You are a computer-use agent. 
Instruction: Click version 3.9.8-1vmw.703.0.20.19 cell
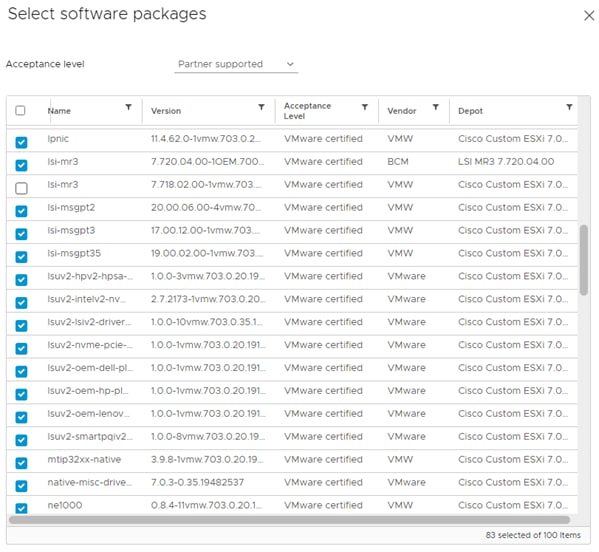pos(207,460)
